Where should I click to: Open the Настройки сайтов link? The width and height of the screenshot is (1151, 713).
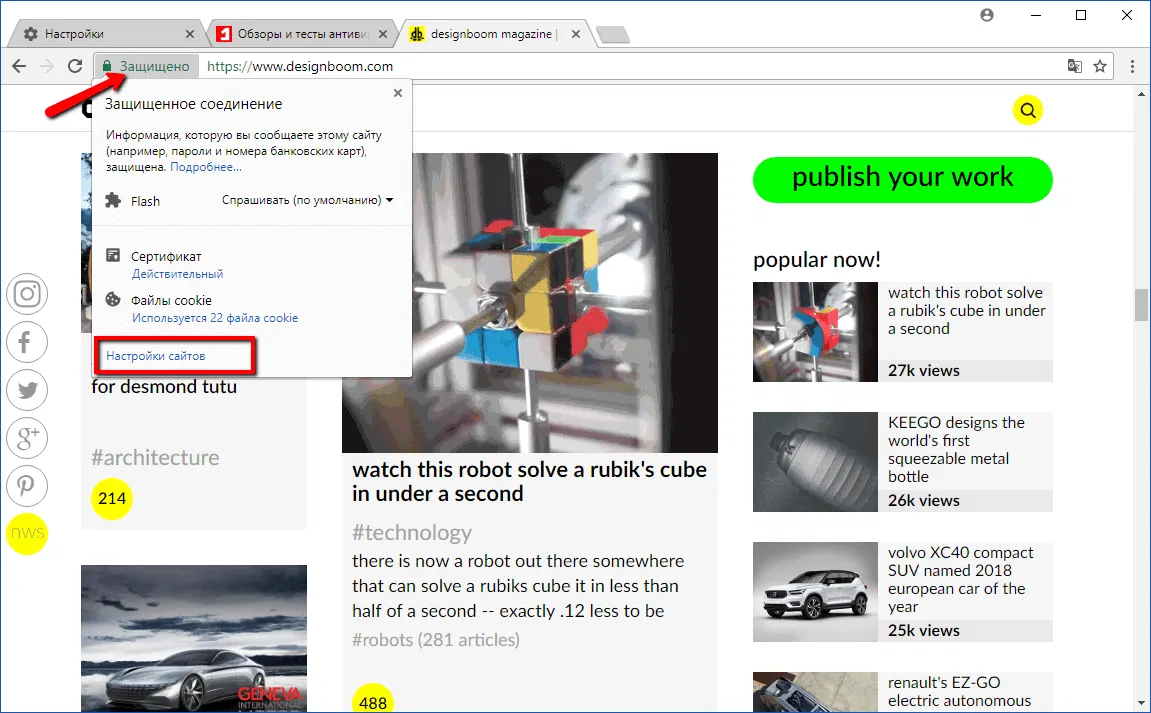tap(156, 356)
